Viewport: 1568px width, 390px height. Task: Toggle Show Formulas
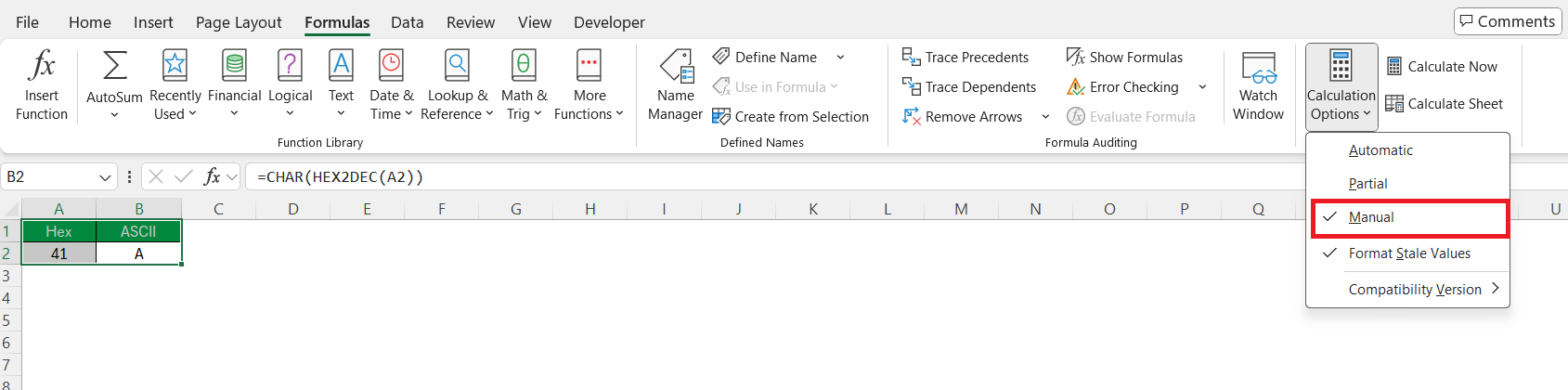[x=1124, y=57]
